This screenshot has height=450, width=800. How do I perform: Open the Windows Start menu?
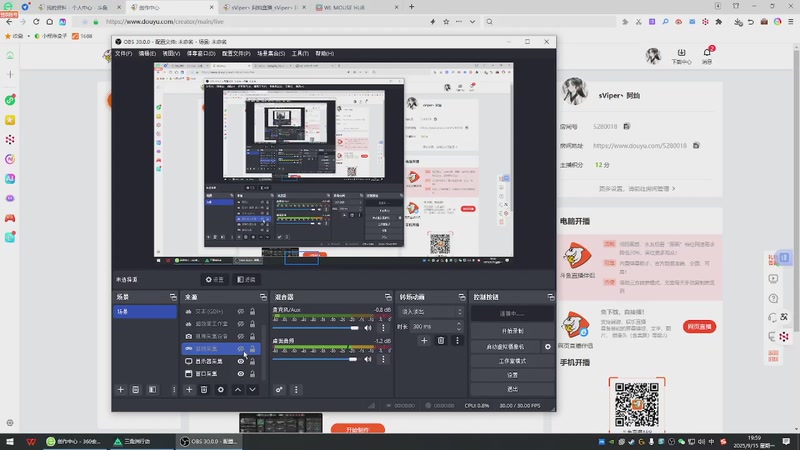(x=10, y=441)
